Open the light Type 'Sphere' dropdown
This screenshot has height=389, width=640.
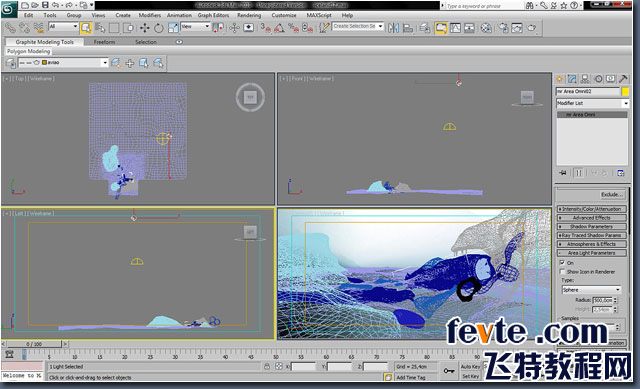(591, 290)
